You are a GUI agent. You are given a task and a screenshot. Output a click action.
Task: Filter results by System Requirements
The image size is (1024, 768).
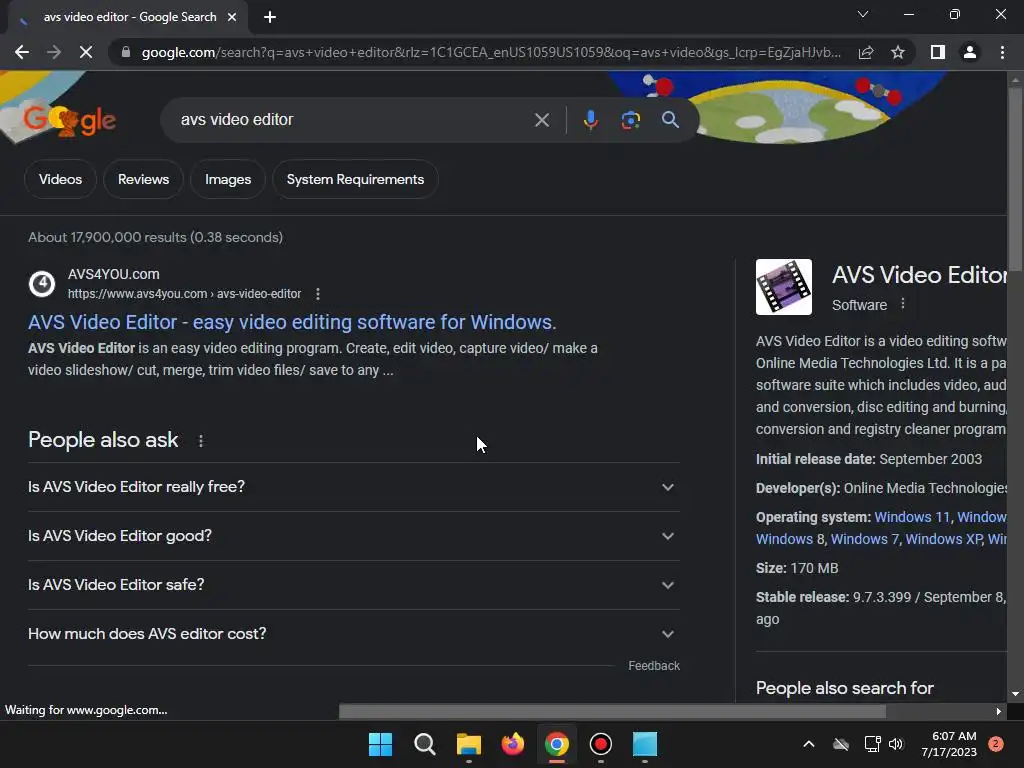355,180
